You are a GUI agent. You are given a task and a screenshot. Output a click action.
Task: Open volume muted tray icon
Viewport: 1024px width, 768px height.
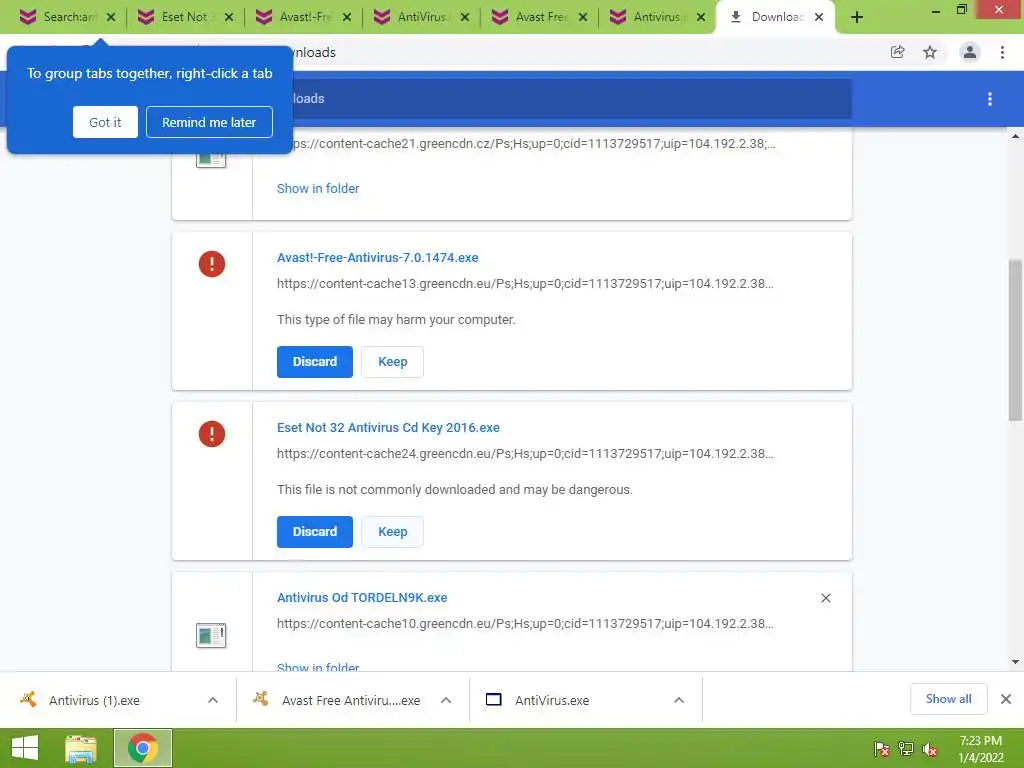(930, 748)
